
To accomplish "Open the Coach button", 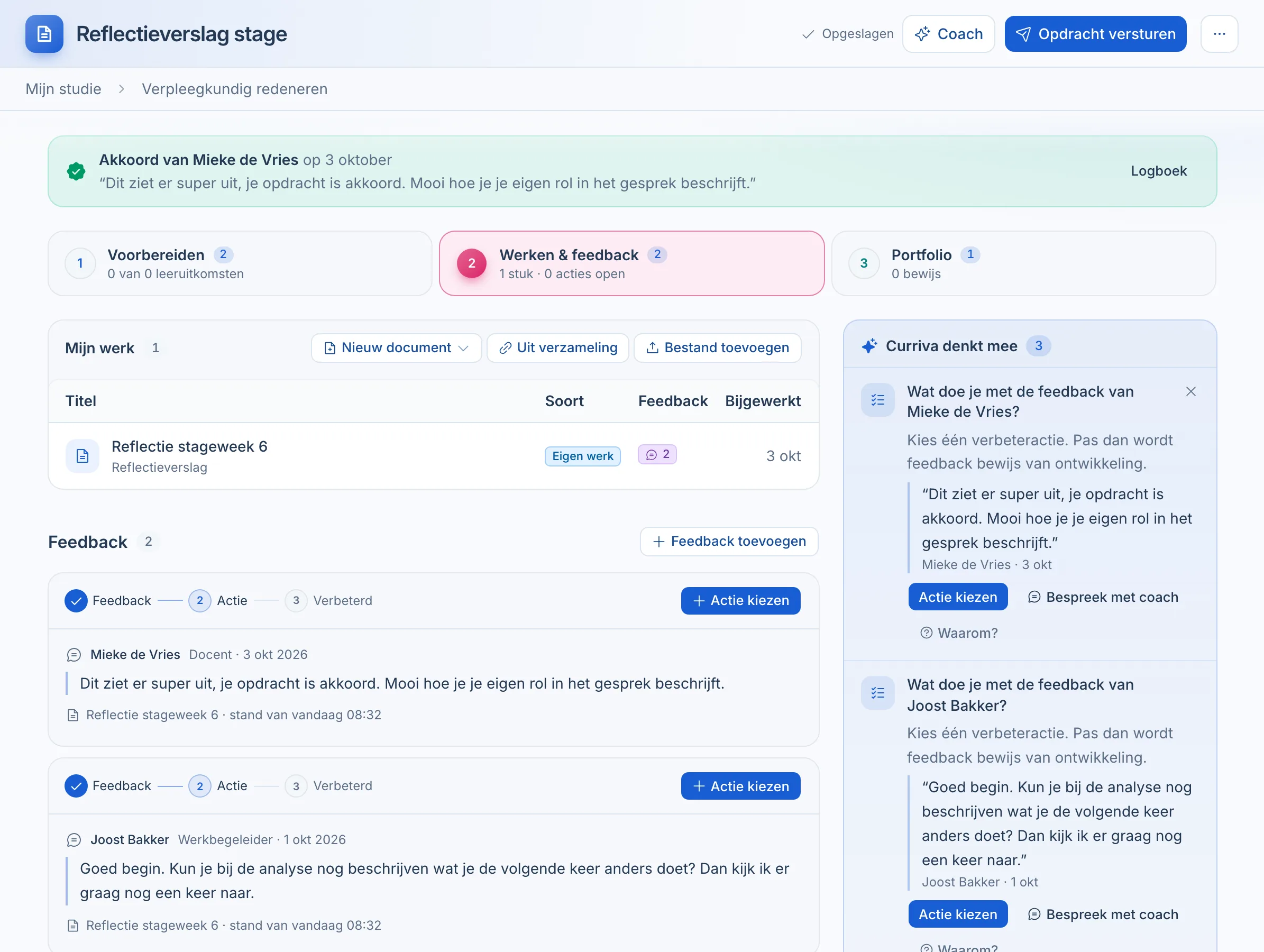I will point(949,34).
